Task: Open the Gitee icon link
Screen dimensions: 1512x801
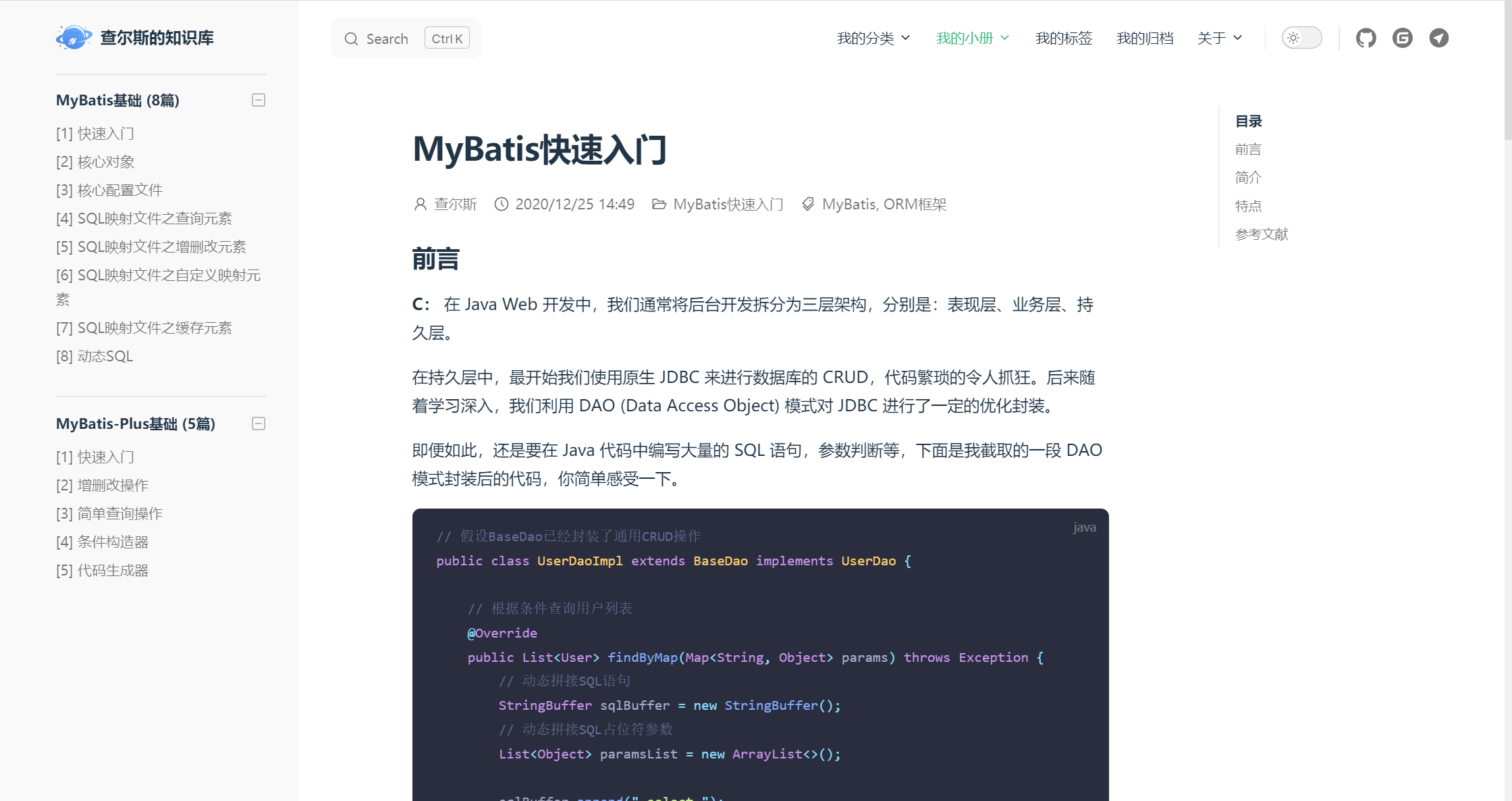Action: 1402,38
